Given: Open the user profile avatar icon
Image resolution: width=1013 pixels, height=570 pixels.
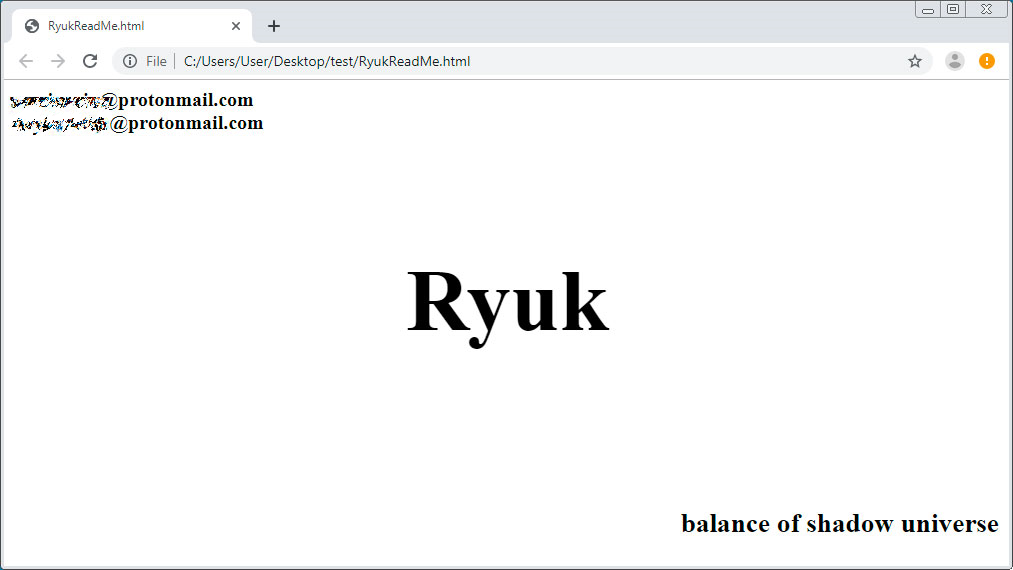Looking at the screenshot, I should (955, 61).
